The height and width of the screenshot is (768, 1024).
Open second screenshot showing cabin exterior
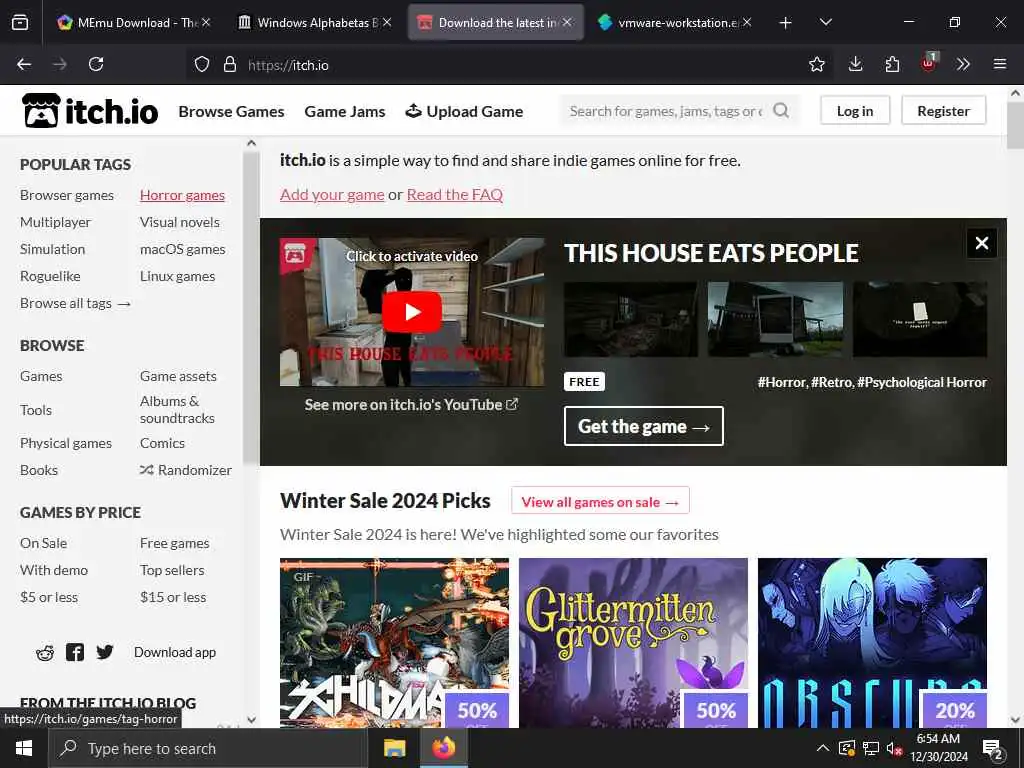click(x=775, y=319)
